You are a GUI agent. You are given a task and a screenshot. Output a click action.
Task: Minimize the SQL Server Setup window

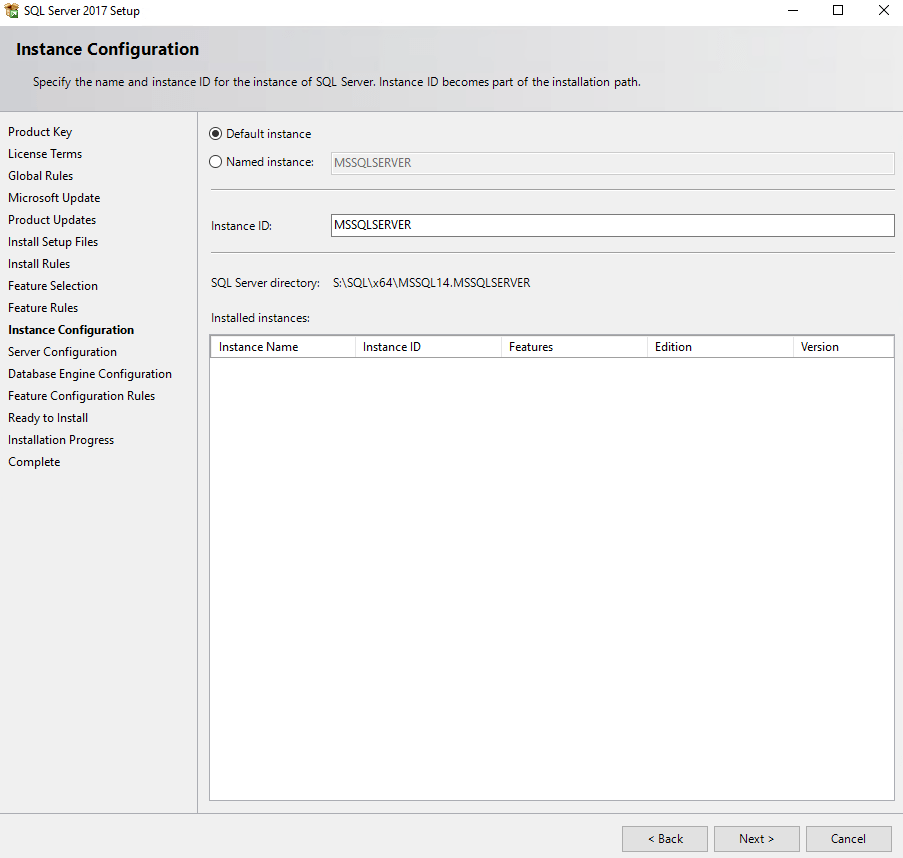pos(792,11)
